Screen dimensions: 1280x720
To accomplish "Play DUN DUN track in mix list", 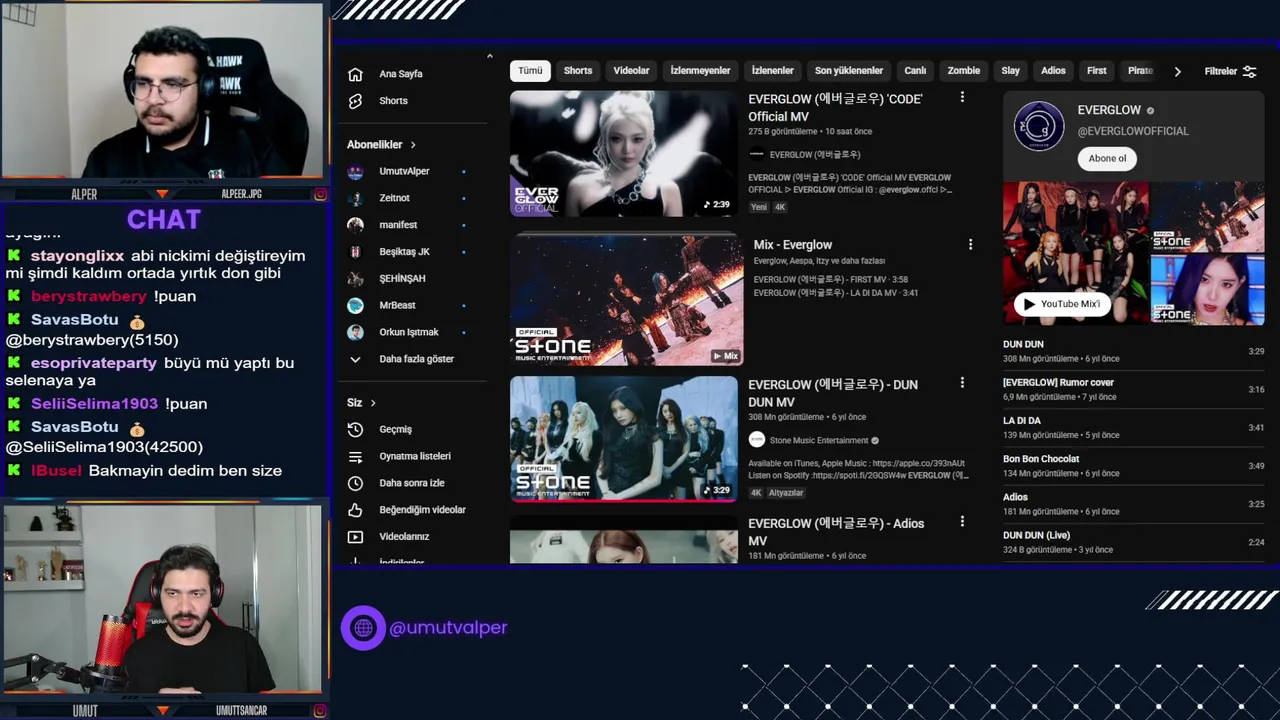I will point(1134,351).
